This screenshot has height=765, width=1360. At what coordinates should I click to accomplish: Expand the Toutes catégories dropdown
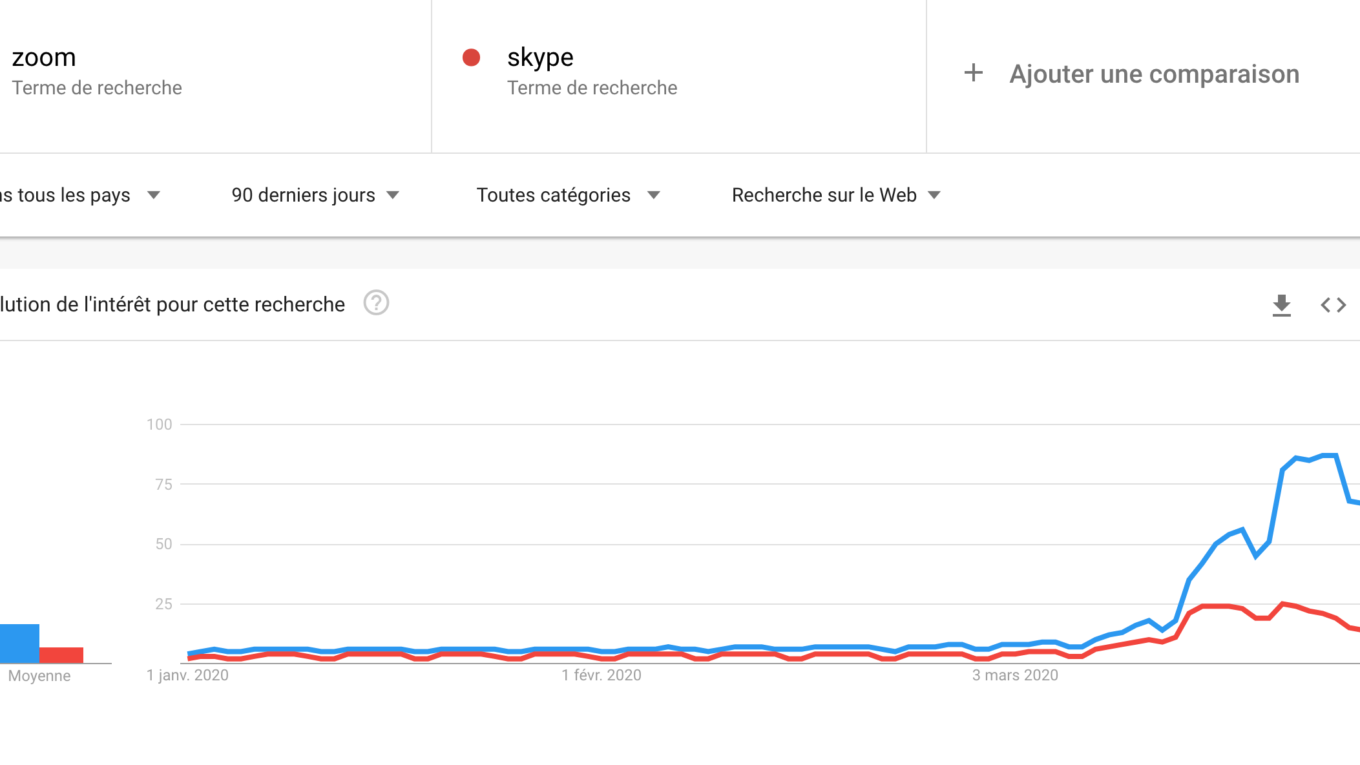coord(568,195)
